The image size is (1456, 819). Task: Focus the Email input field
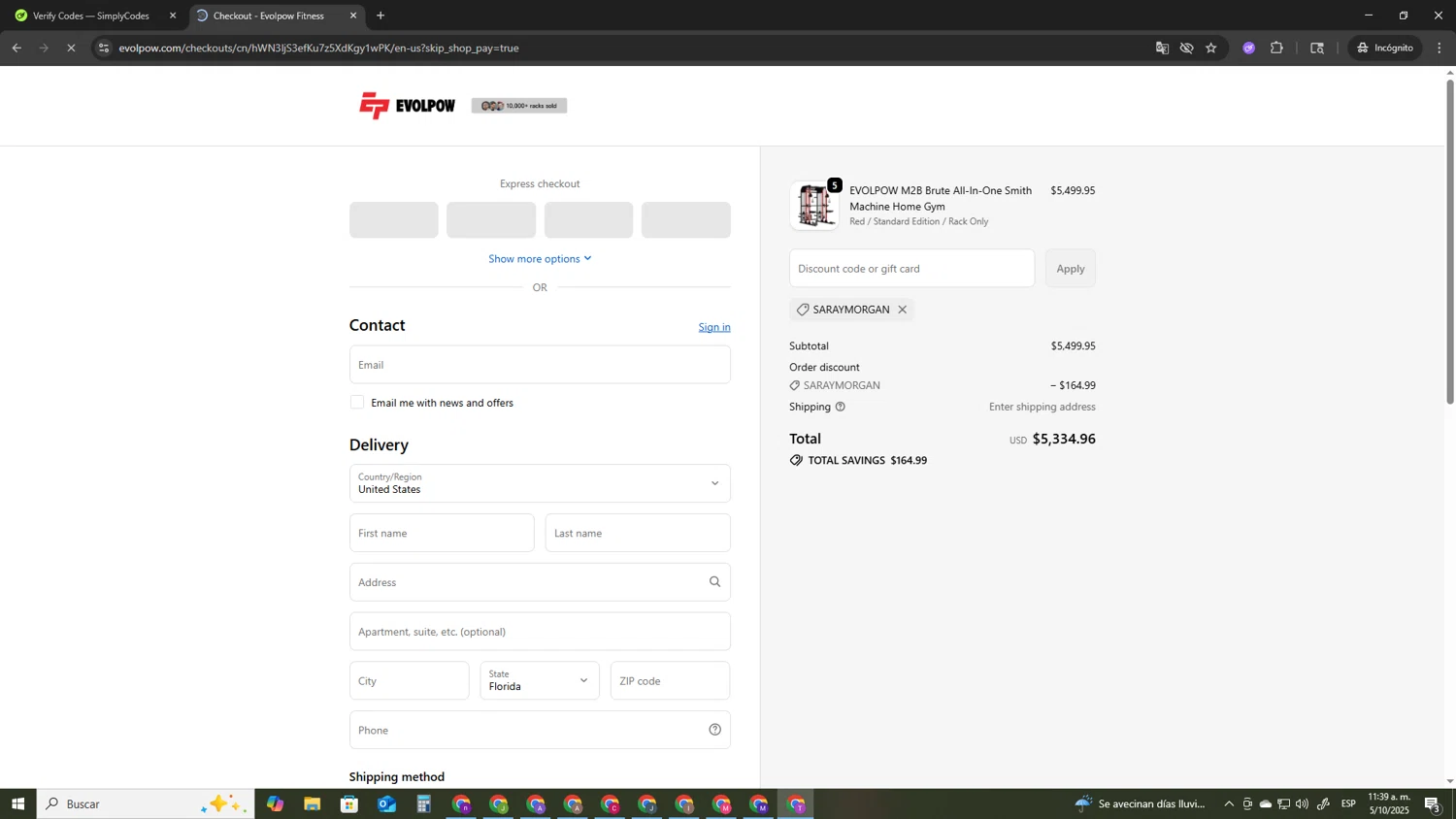coord(540,365)
